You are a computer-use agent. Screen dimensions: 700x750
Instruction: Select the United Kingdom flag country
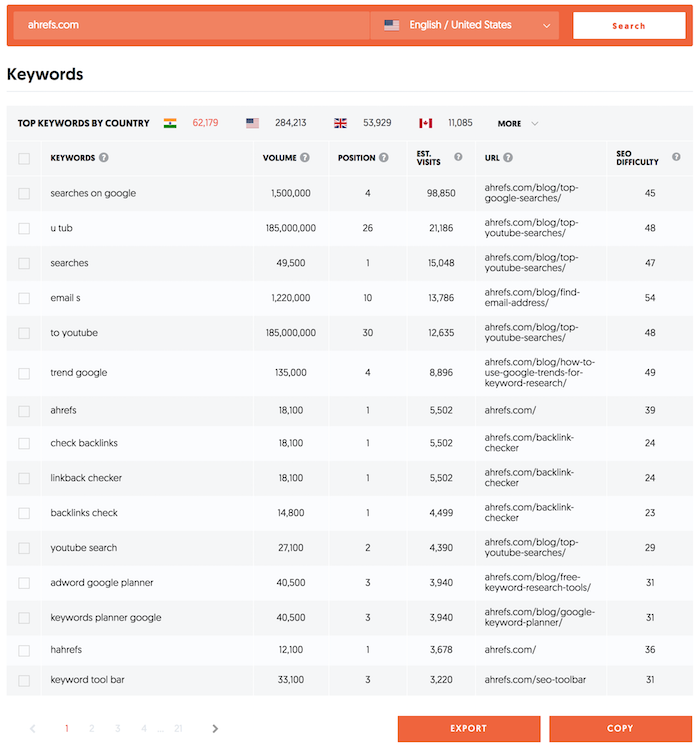click(x=340, y=123)
